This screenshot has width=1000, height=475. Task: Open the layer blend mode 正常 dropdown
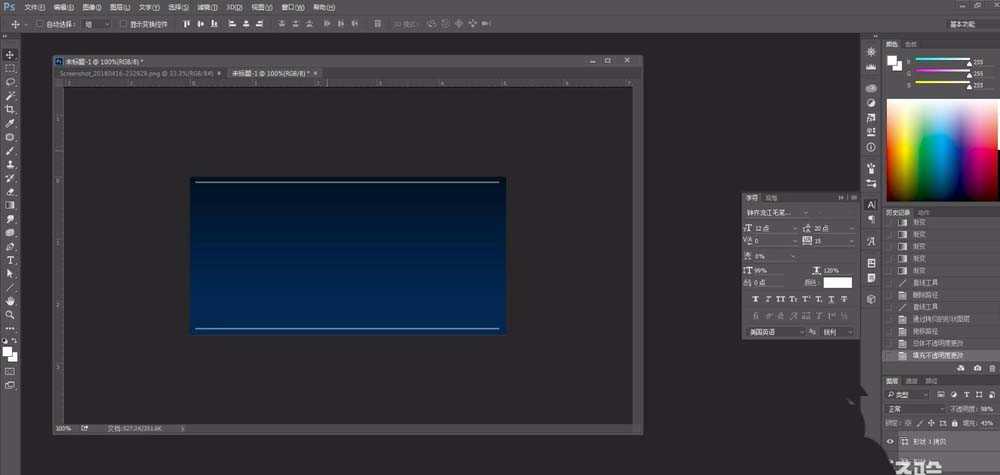(x=914, y=409)
